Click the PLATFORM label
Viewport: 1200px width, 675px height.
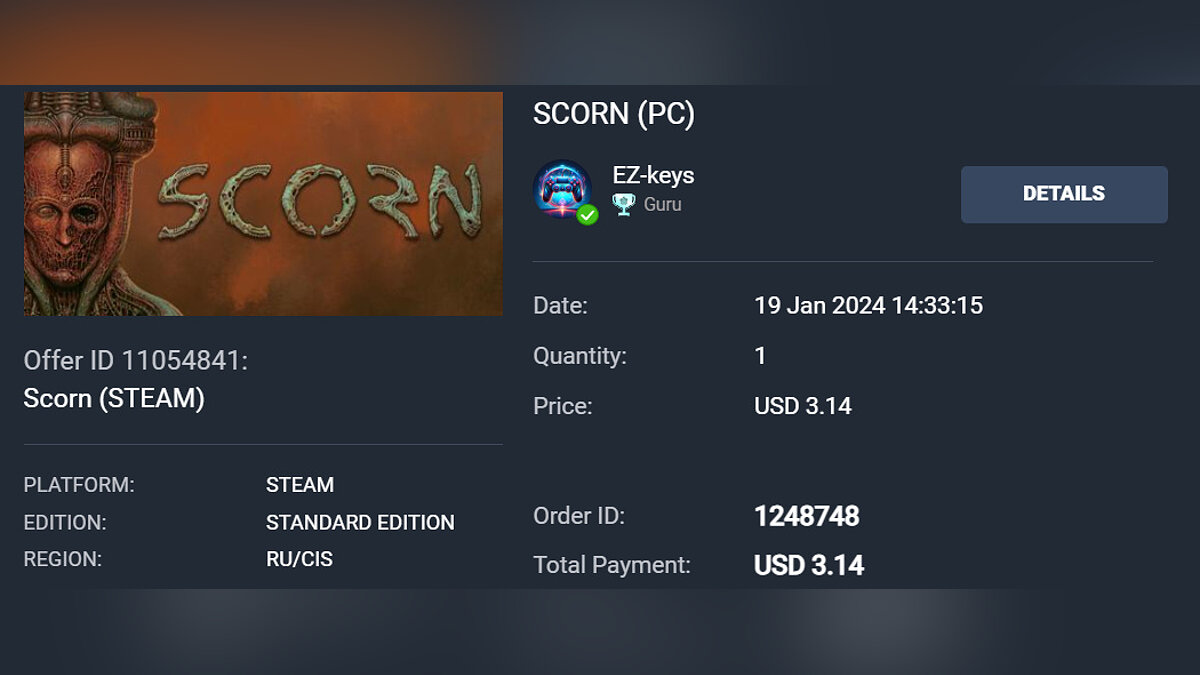[x=79, y=485]
